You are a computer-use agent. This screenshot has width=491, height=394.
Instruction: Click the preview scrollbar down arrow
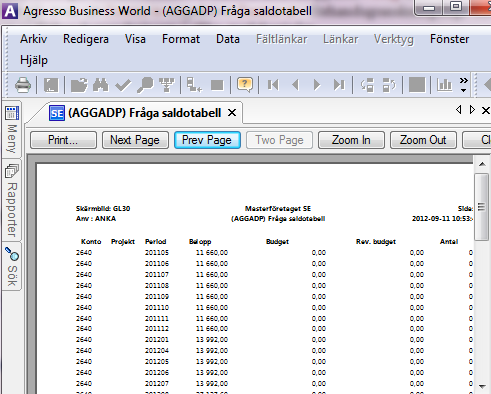482,387
